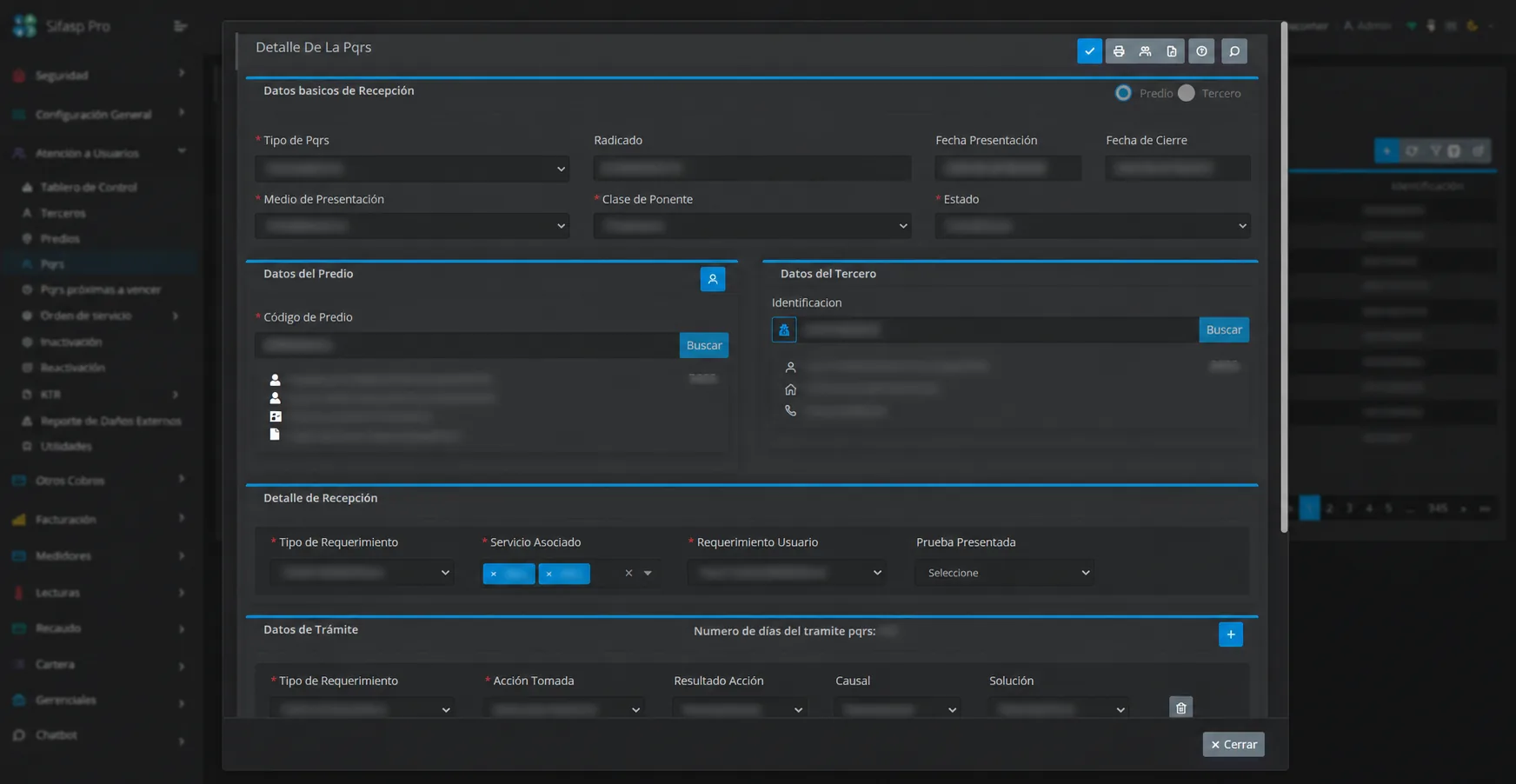Add a new Datos de Trámite row
The height and width of the screenshot is (784, 1516).
click(1231, 635)
